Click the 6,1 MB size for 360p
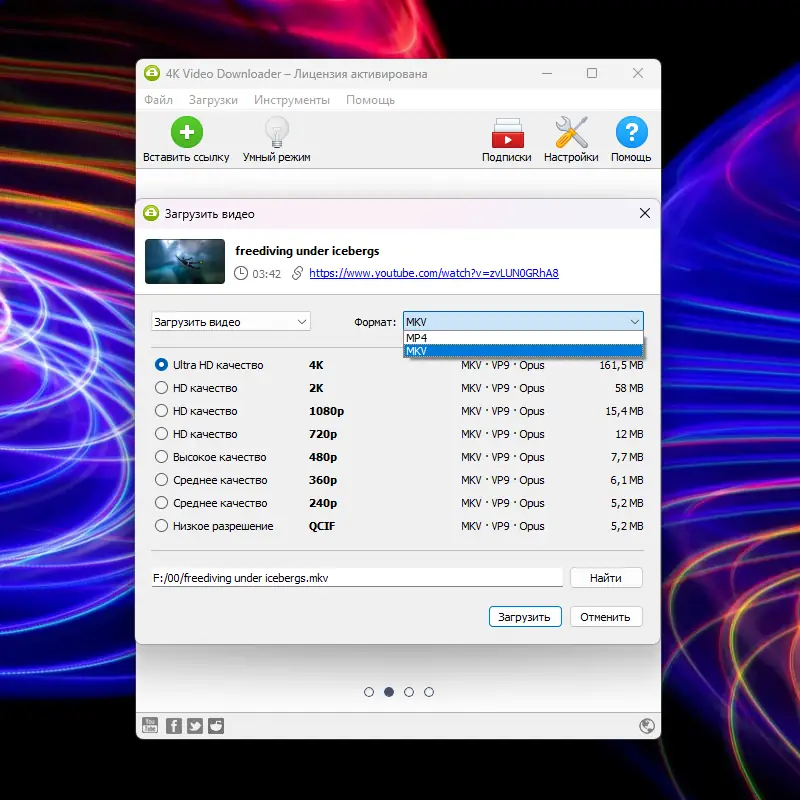This screenshot has height=800, width=800. pos(627,480)
